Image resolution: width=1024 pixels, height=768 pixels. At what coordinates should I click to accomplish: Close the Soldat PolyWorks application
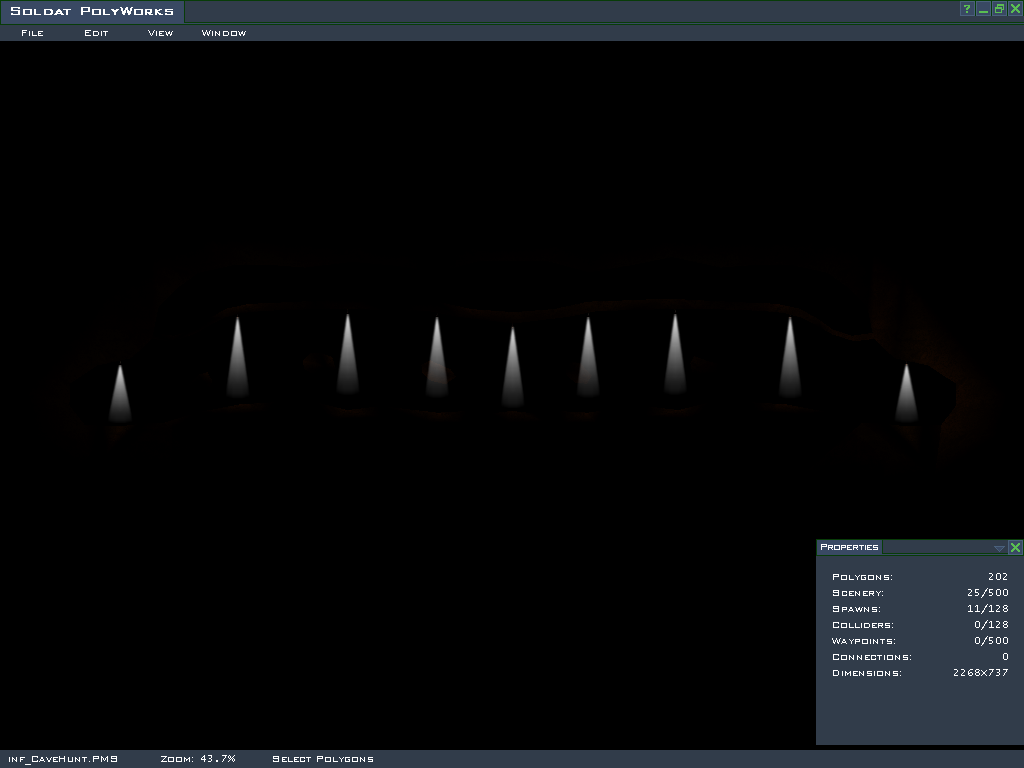click(x=1015, y=9)
